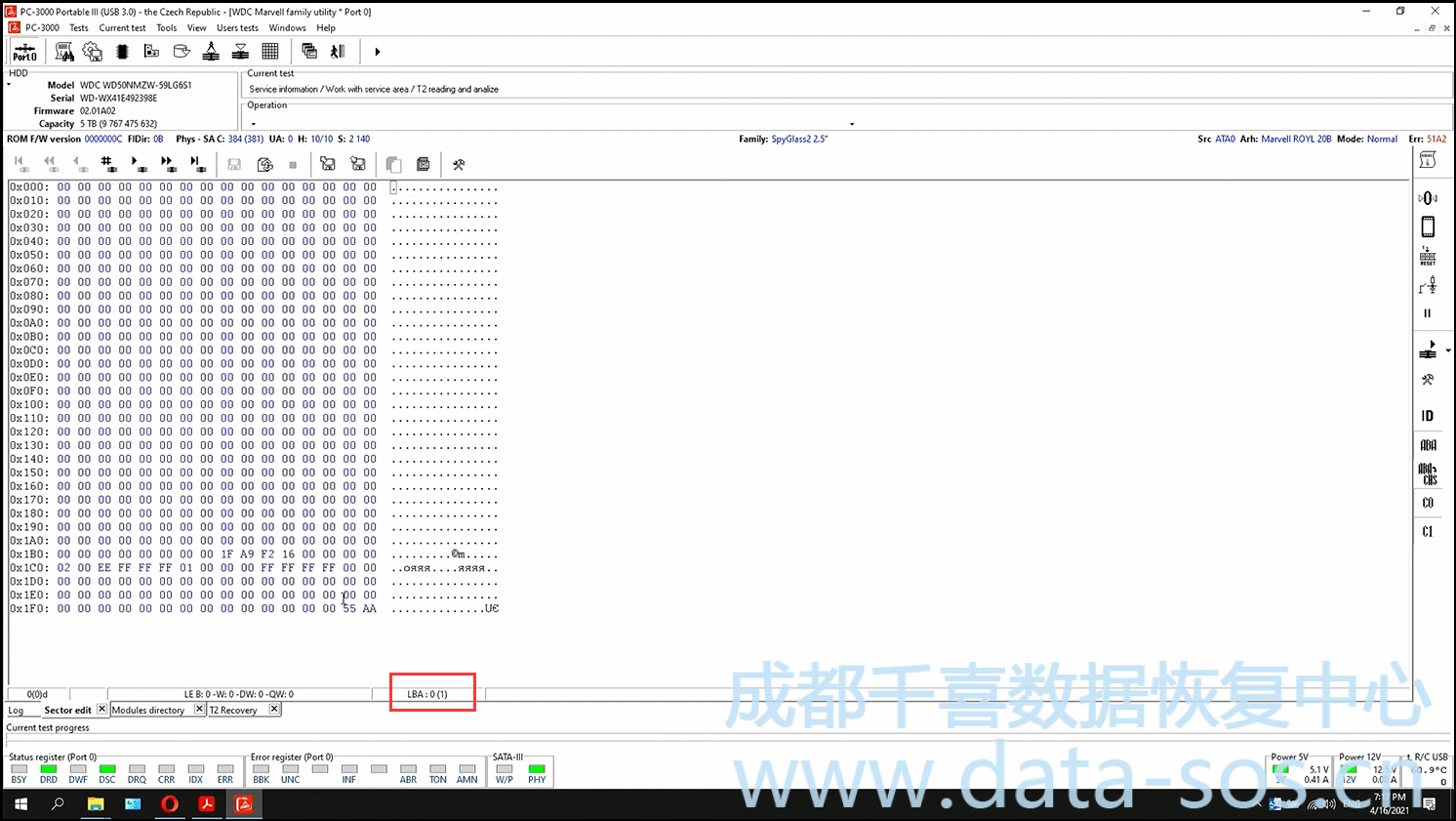Viewport: 1456px width, 821px height.
Task: Close the Modules directory tab
Action: [199, 710]
